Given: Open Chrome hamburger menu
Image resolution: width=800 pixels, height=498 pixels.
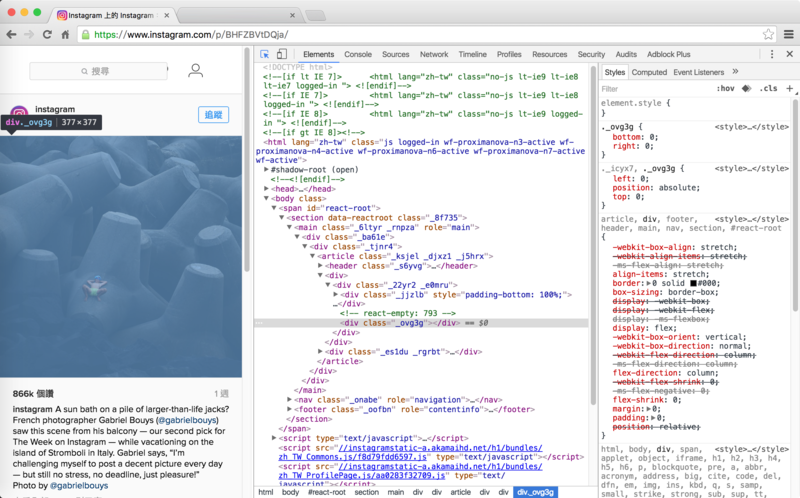Looking at the screenshot, I should coord(789,35).
